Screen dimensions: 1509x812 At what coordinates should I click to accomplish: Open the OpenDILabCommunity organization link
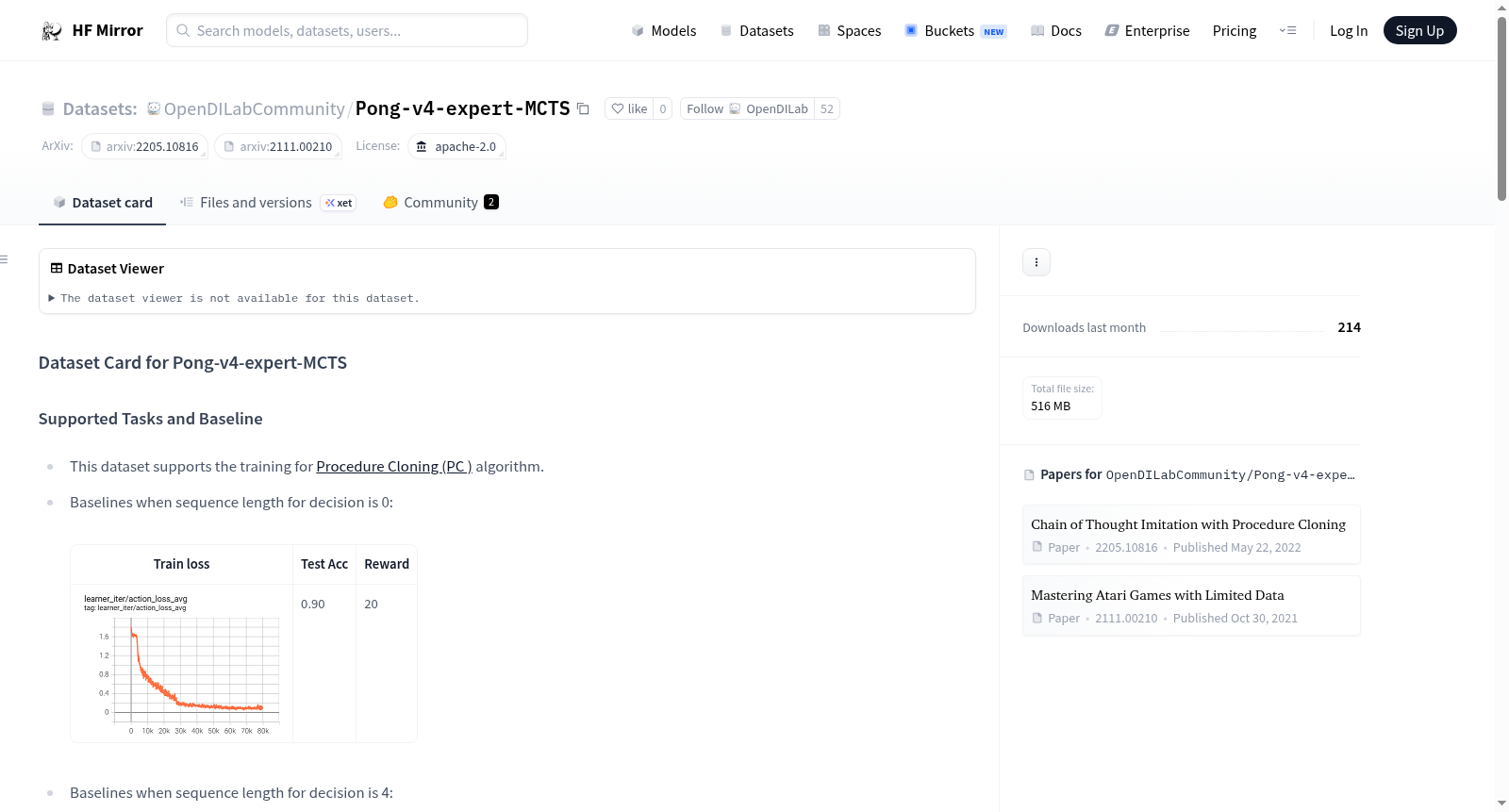point(255,109)
